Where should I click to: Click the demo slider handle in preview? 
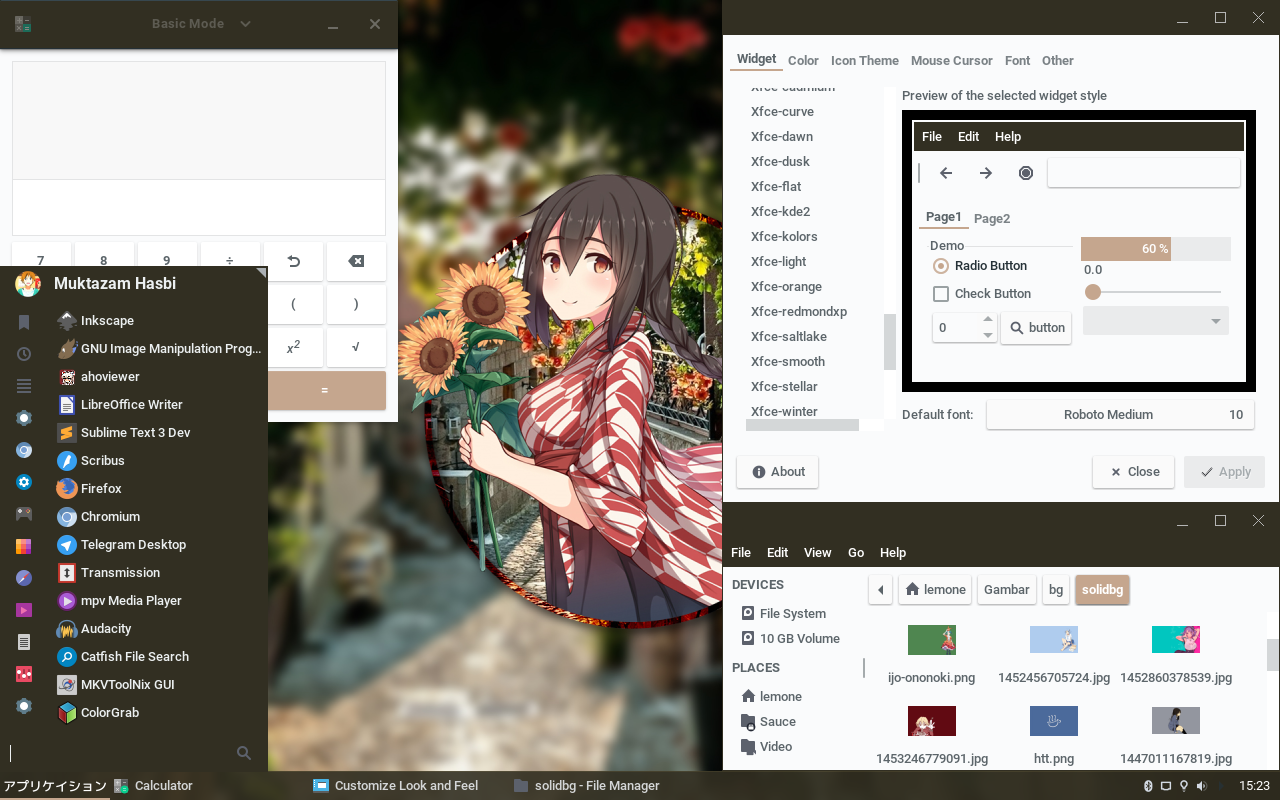point(1093,292)
